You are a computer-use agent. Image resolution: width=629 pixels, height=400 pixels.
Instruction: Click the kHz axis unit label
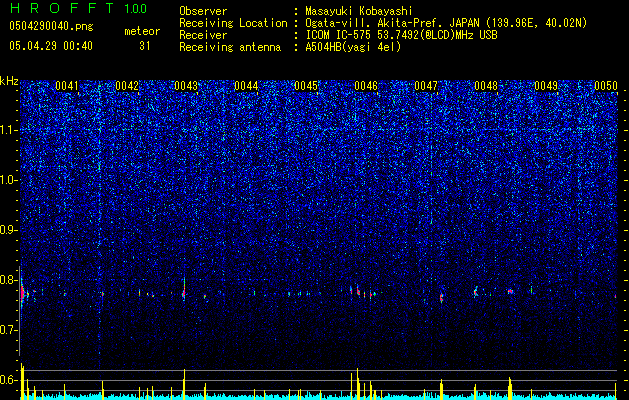coord(9,81)
